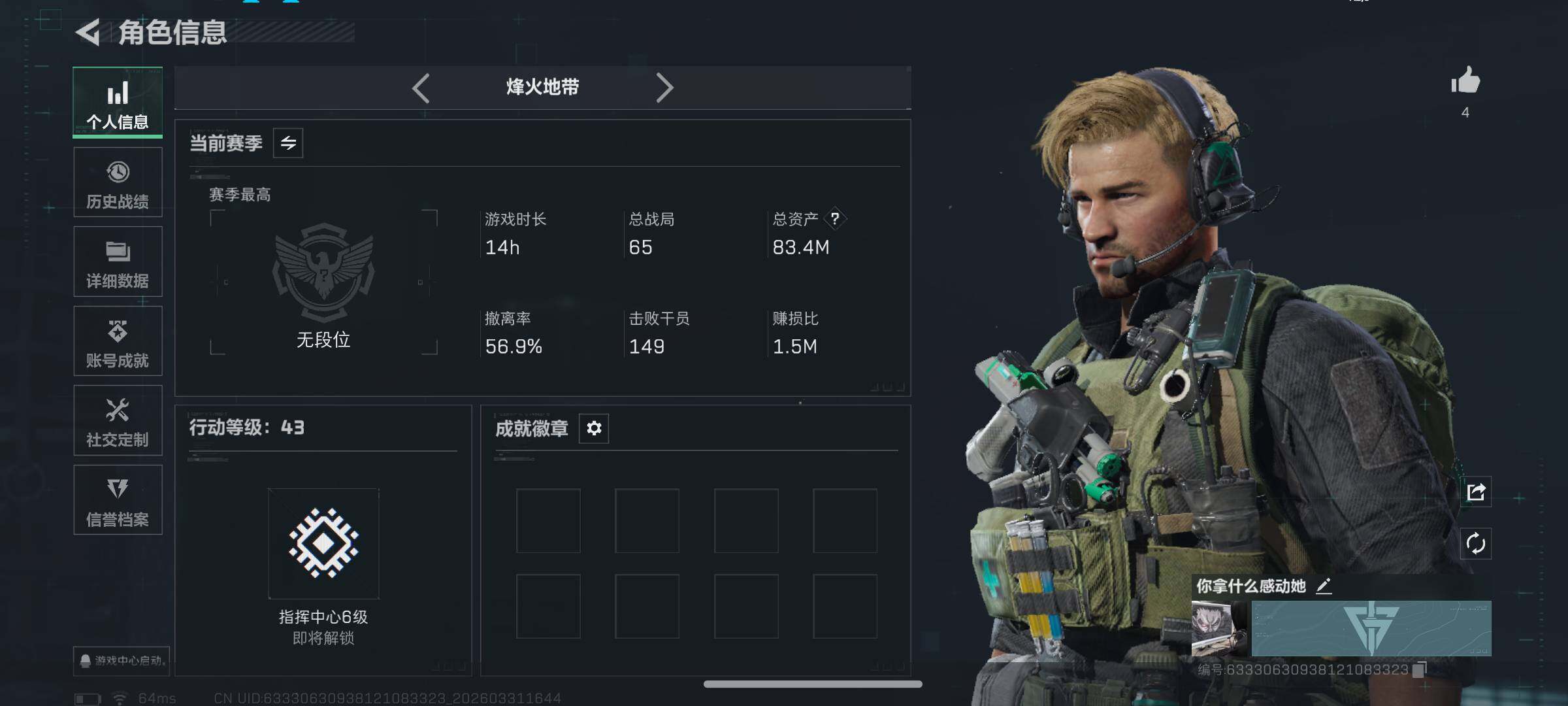Open the 个人信息 tab
This screenshot has width=1568, height=706.
click(118, 103)
